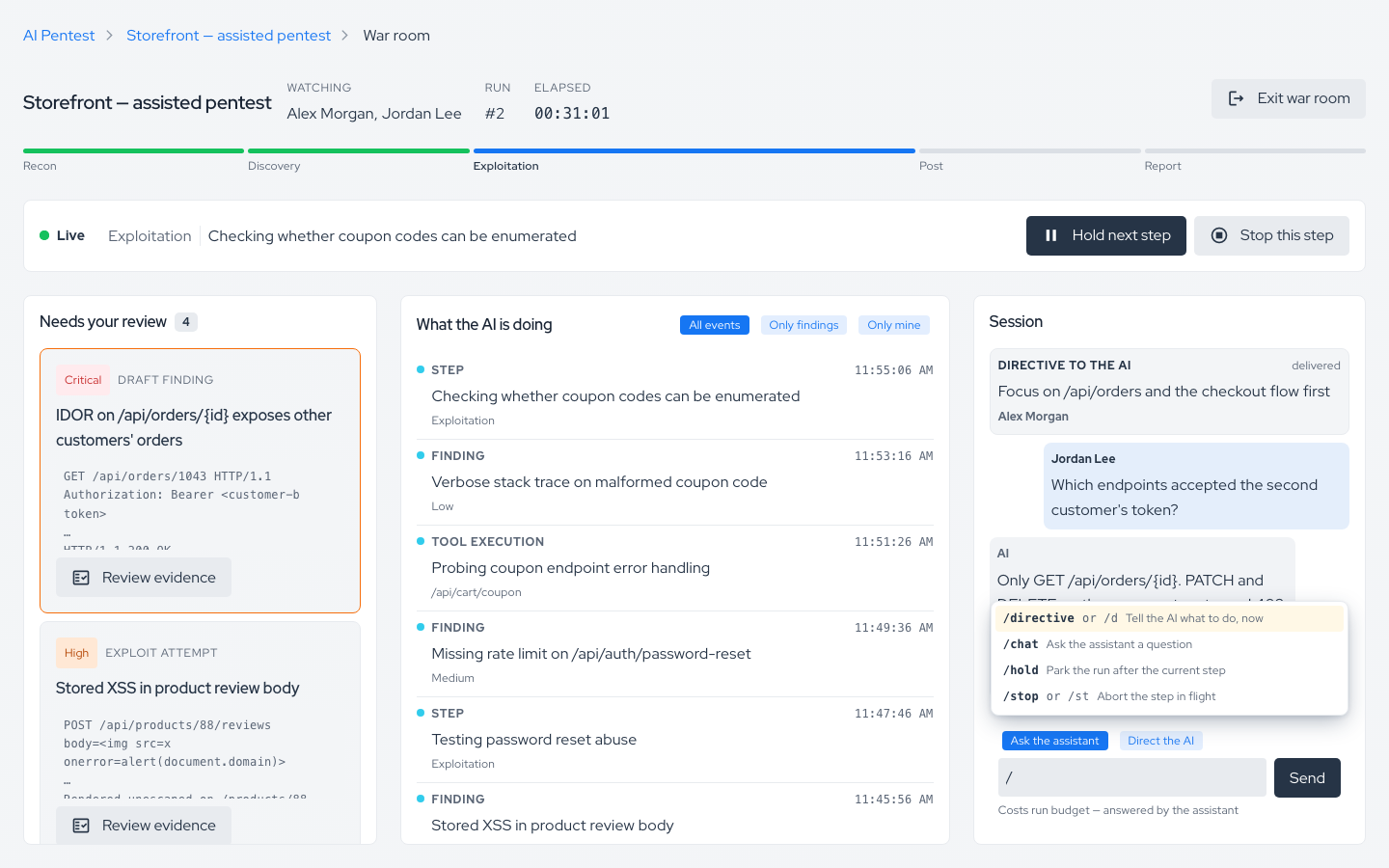This screenshot has width=1389, height=868.
Task: Open the AI Pentest breadcrumb link
Action: click(59, 36)
